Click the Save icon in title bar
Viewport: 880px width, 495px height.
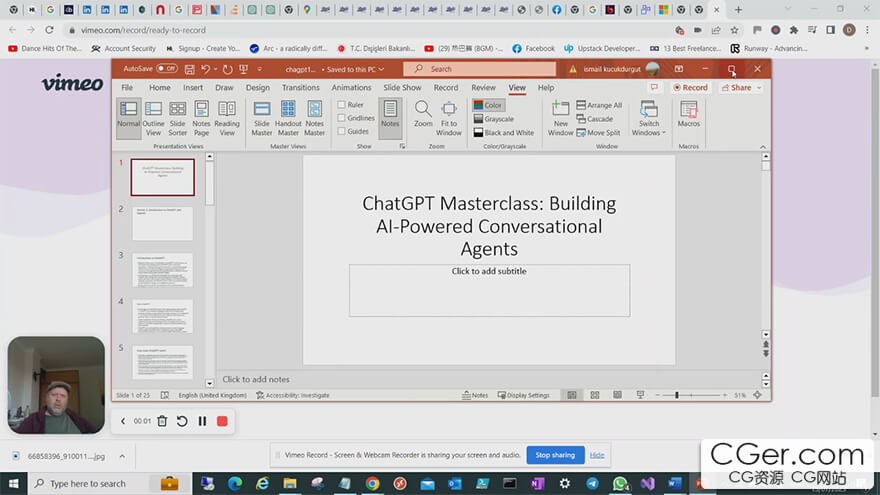coord(190,69)
